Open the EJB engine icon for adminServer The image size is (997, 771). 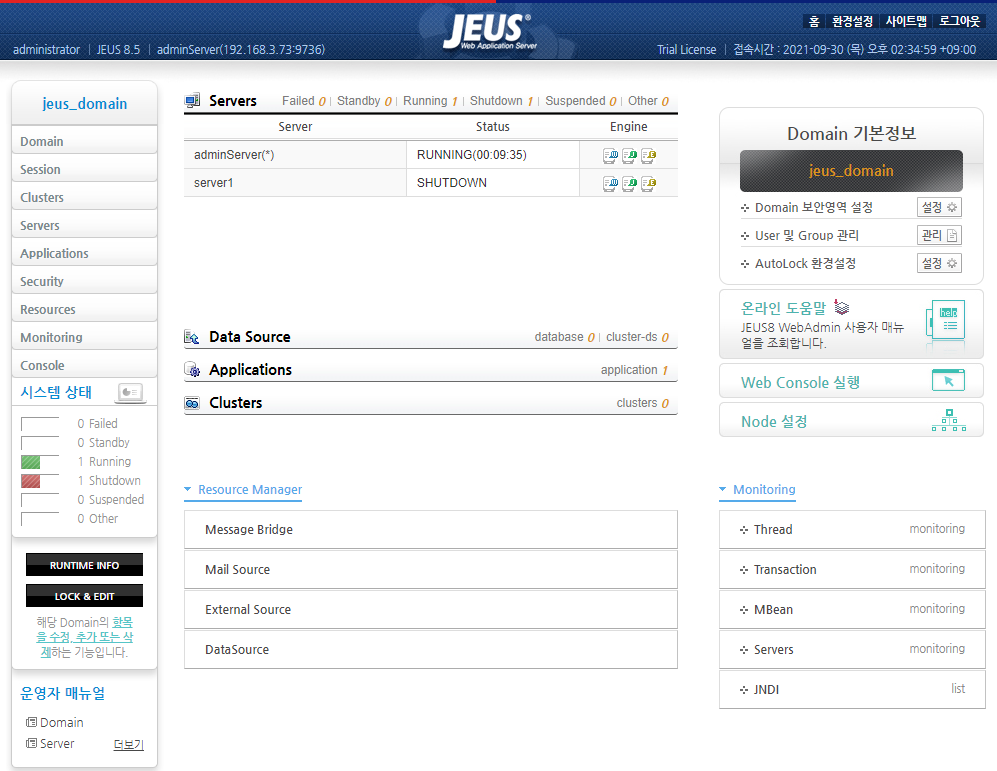pos(649,155)
